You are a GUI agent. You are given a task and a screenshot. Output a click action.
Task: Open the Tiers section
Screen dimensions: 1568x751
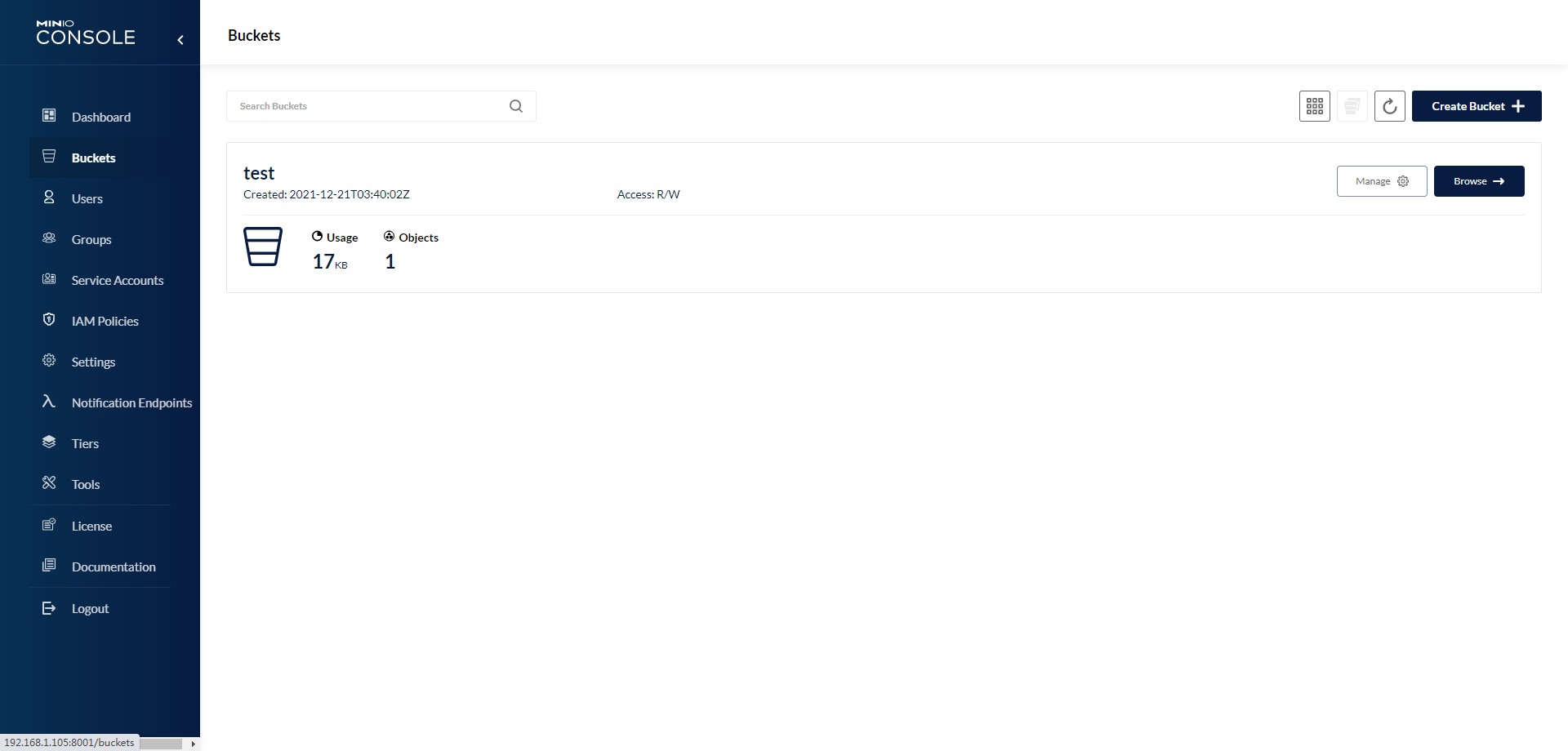coord(84,443)
